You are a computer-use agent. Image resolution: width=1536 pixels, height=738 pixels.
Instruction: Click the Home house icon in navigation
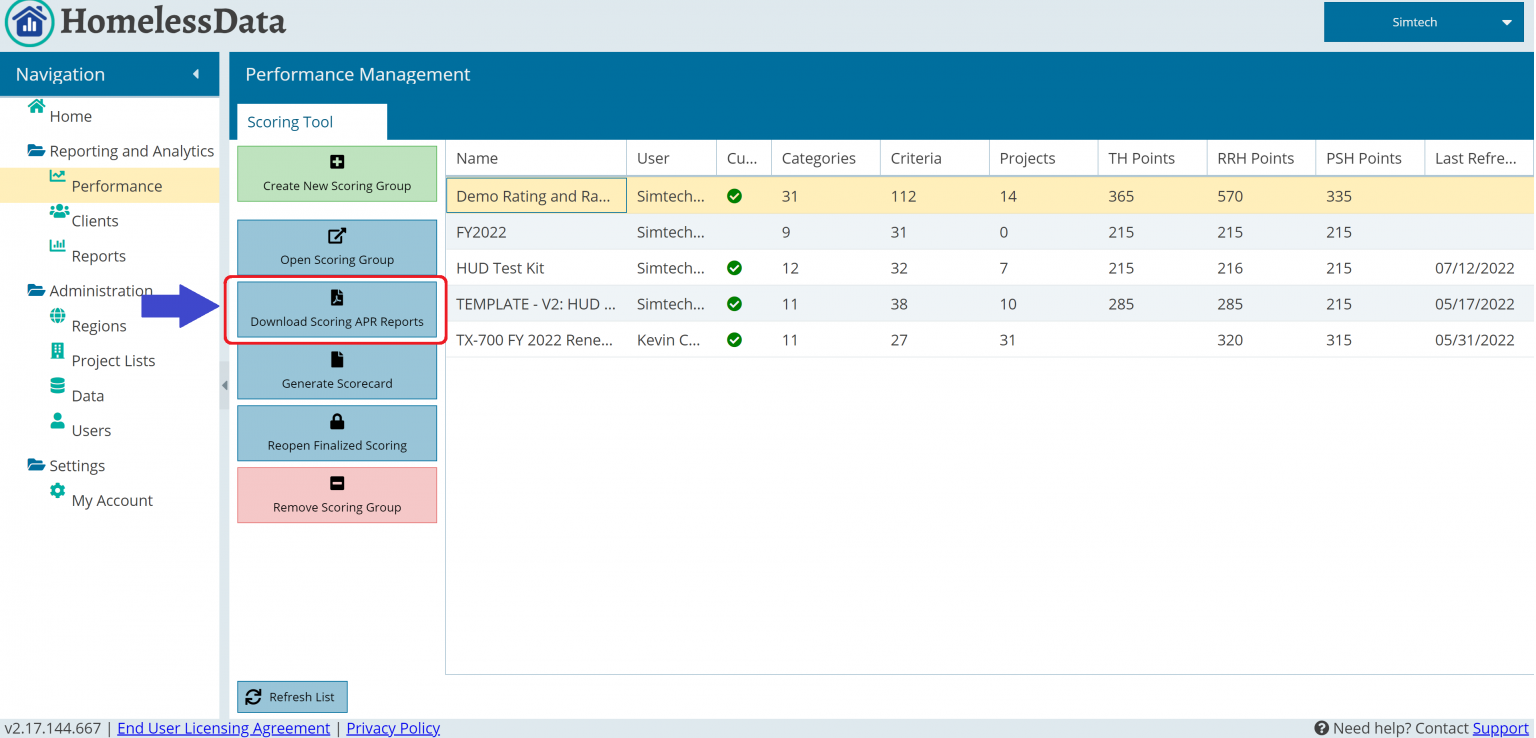(37, 106)
